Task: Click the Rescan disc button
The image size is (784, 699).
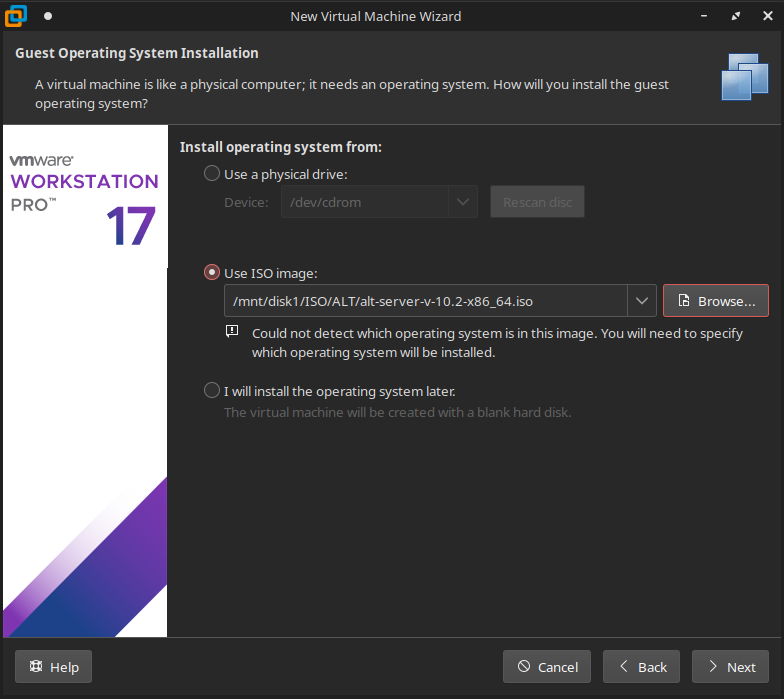Action: coord(537,202)
